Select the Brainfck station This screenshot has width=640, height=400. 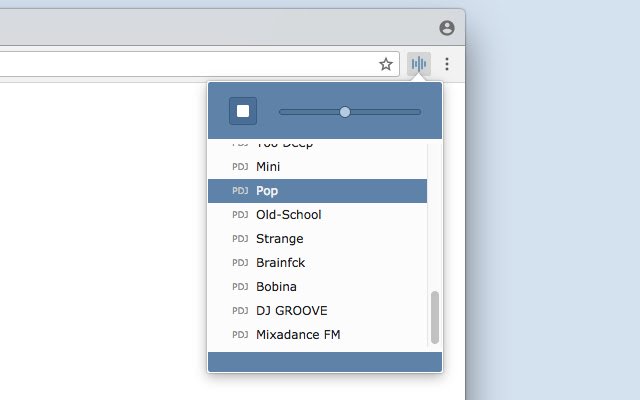(318, 262)
